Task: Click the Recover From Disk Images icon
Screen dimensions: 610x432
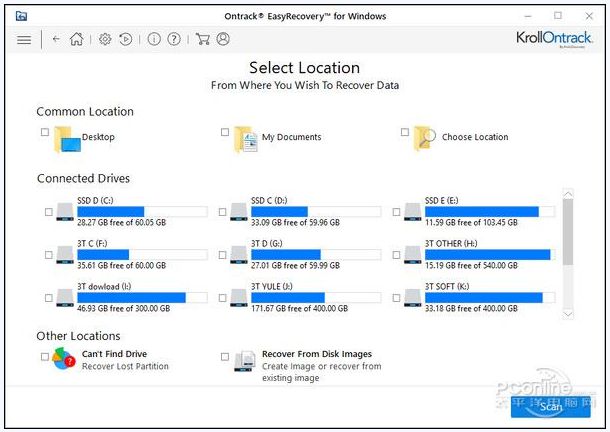Action: (245, 361)
